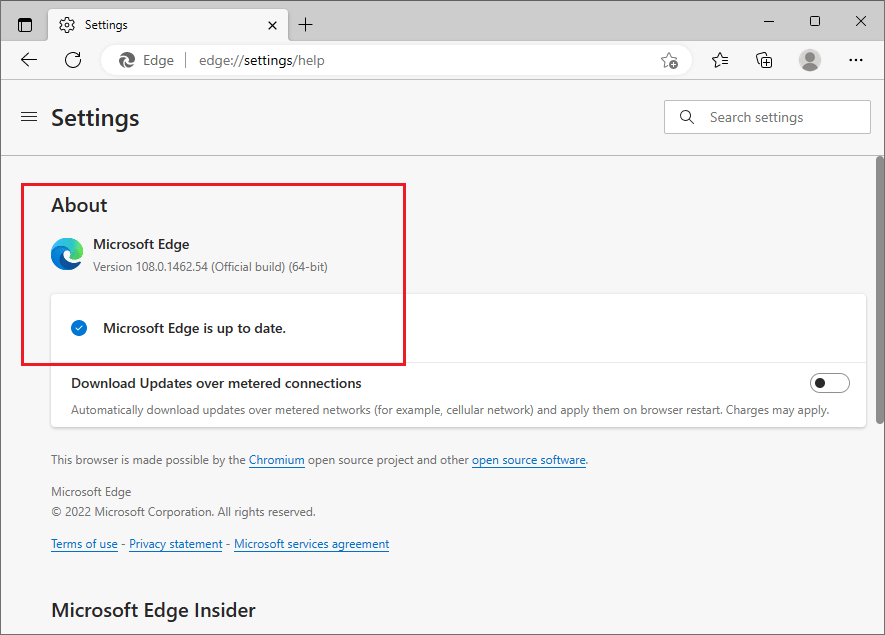Click the search magnifier in Search settings
Image resolution: width=885 pixels, height=635 pixels.
point(687,117)
